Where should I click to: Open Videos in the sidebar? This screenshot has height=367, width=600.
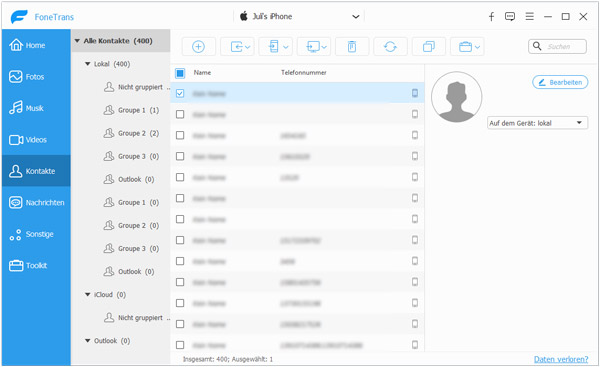(36, 140)
